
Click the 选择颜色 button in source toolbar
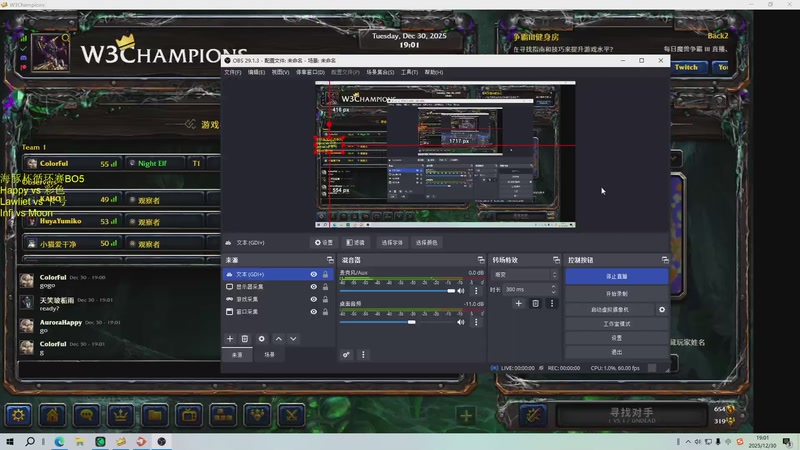(x=427, y=243)
